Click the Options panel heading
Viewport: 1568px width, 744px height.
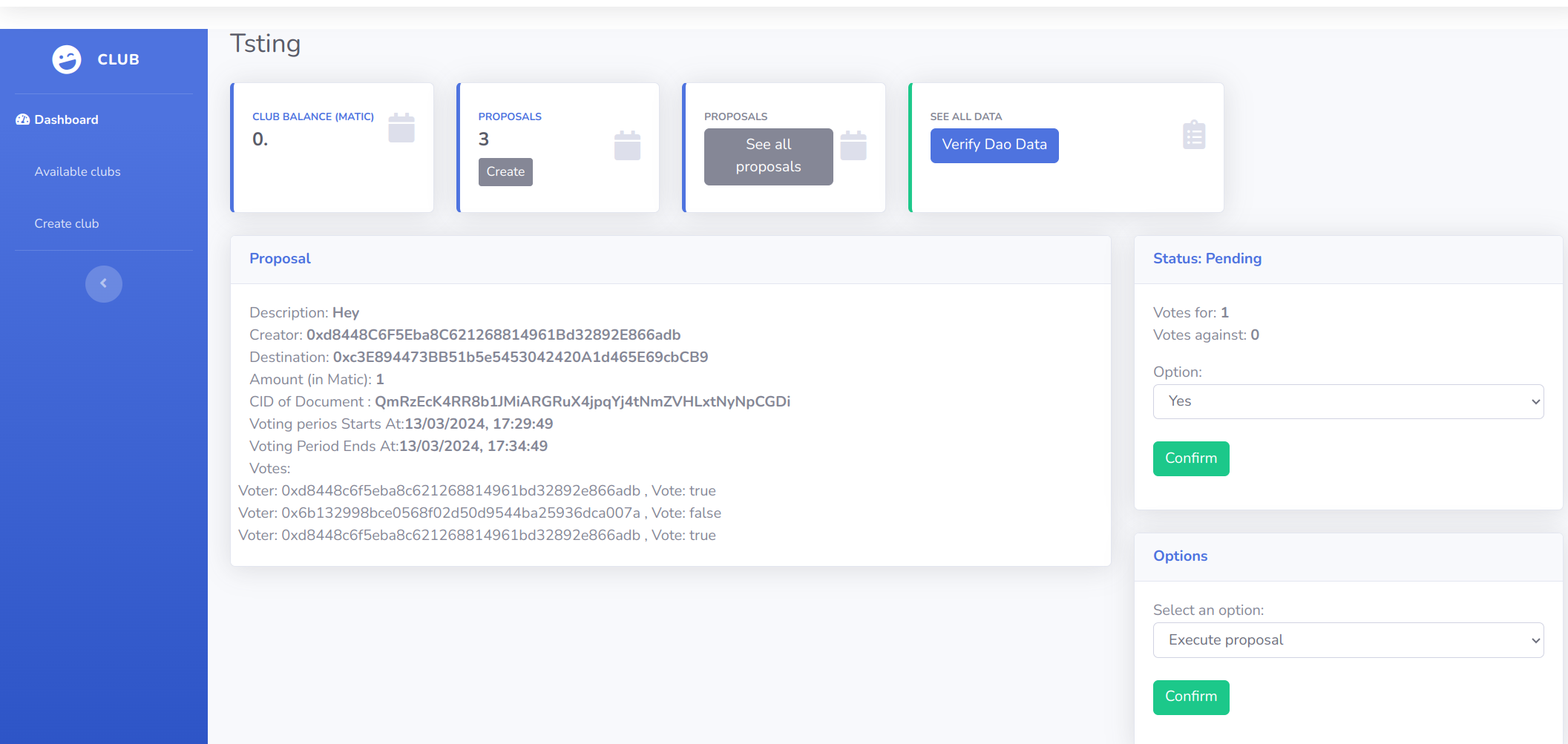pos(1180,556)
